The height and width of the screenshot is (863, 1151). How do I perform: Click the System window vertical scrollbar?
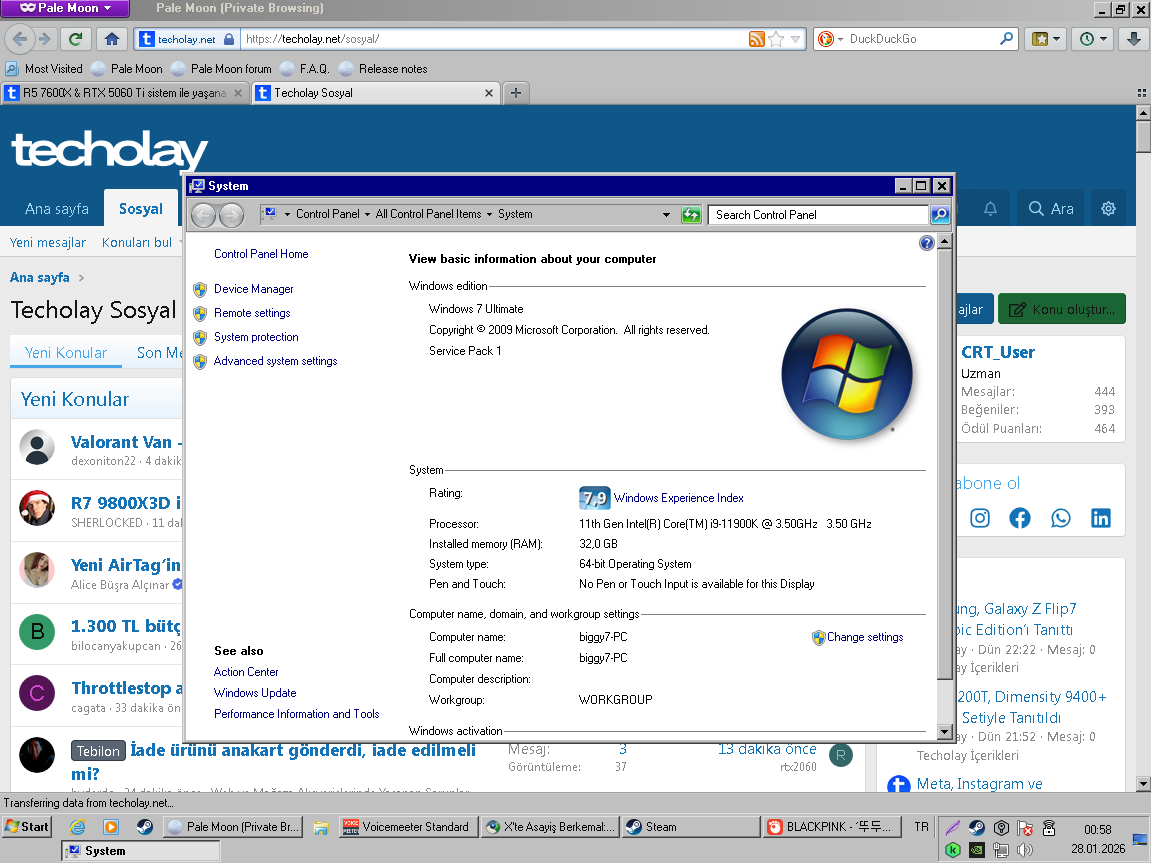click(x=944, y=464)
